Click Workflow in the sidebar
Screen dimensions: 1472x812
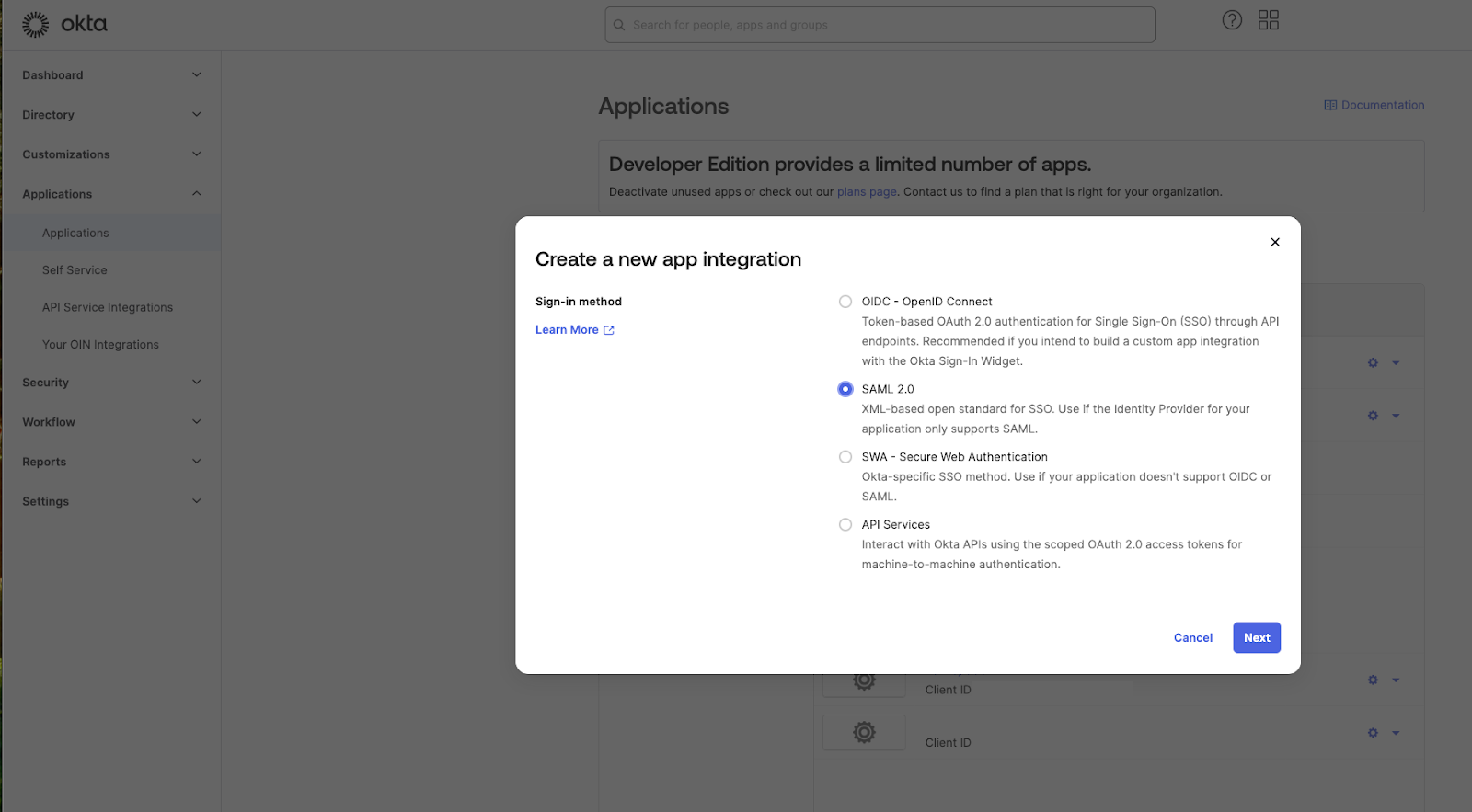[49, 422]
